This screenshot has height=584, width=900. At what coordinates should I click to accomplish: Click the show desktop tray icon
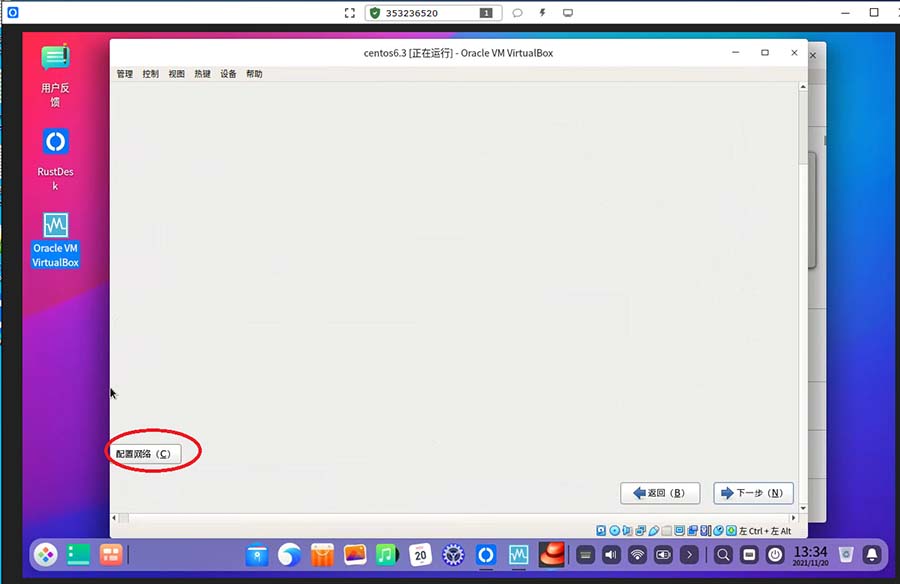(x=749, y=555)
